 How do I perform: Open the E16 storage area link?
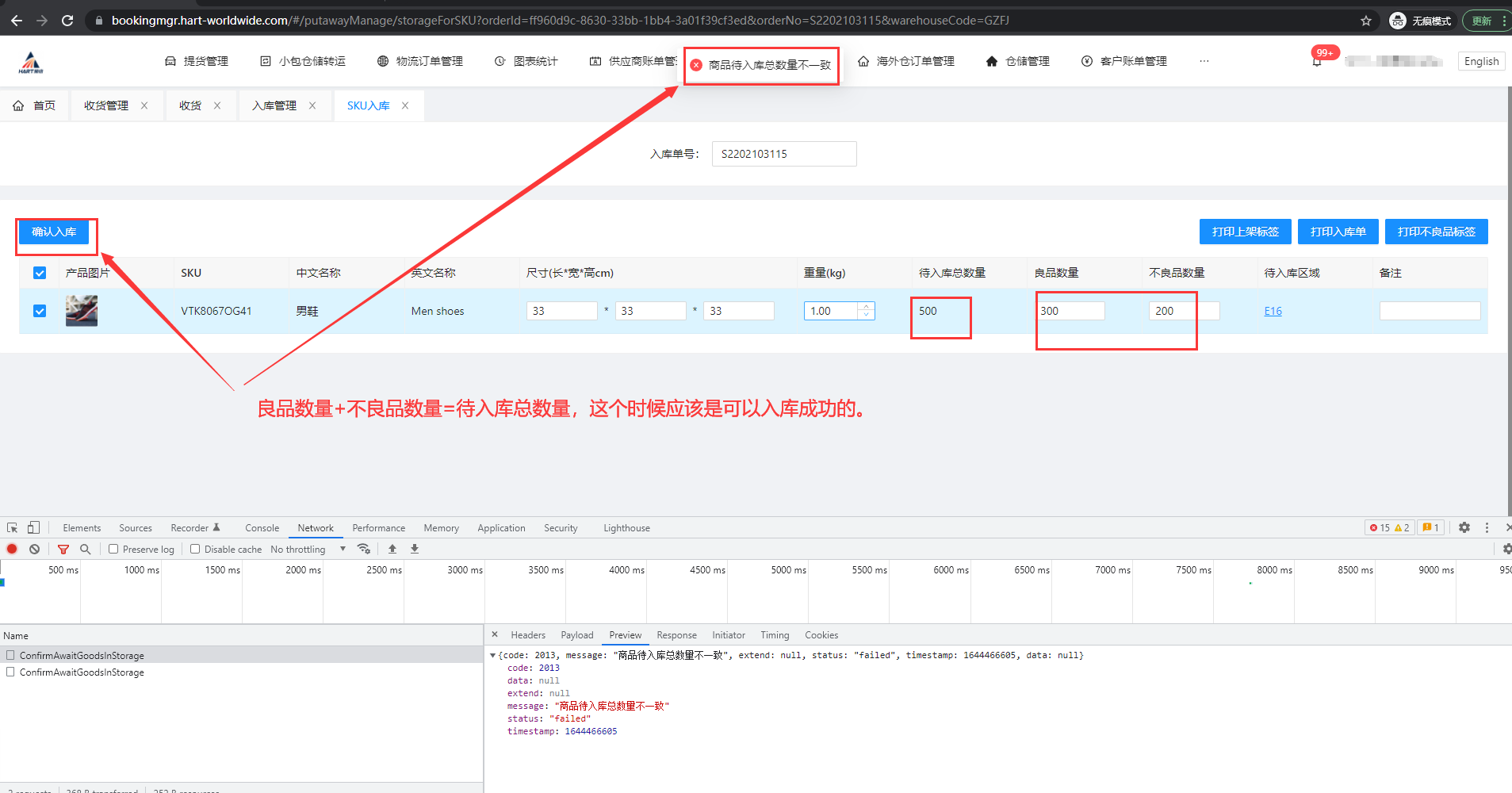point(1273,311)
